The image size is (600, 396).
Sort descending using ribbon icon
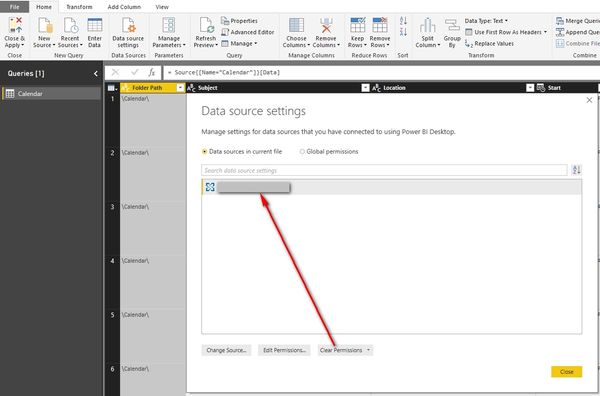pos(403,32)
